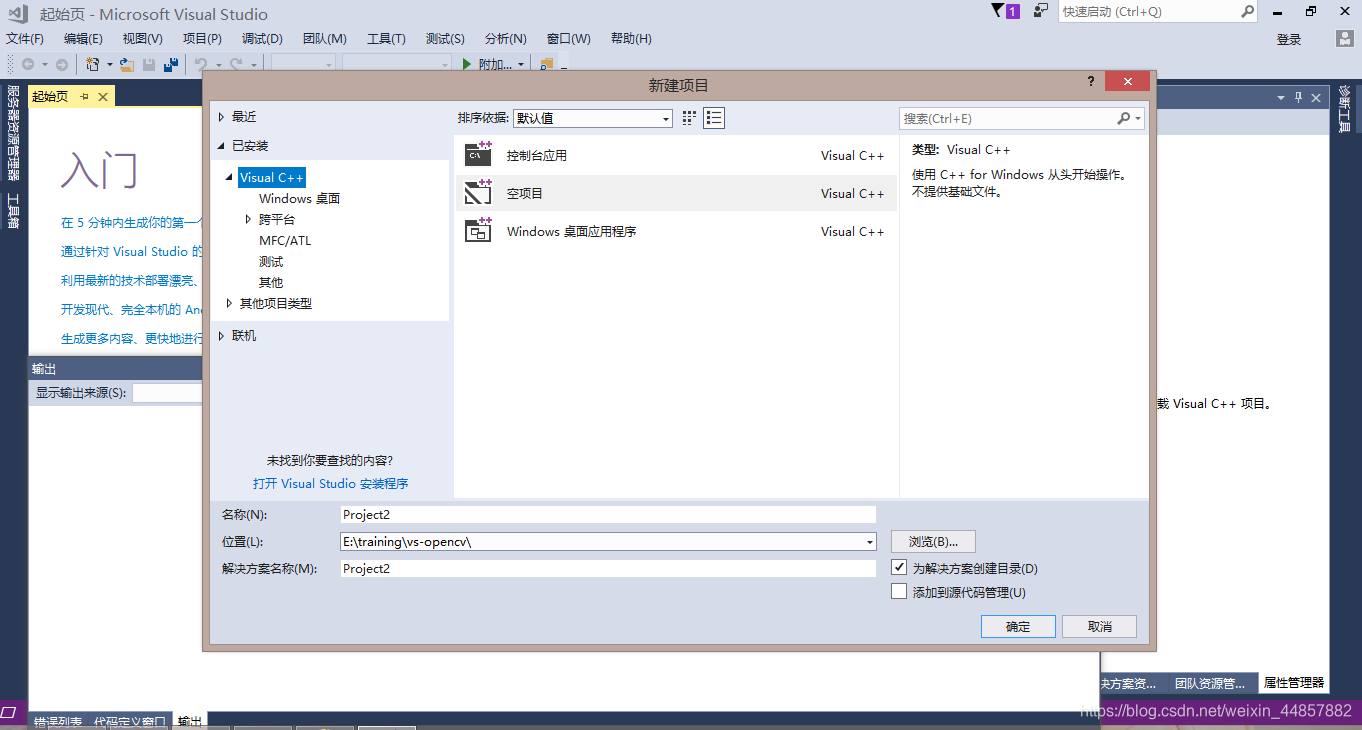1362x730 pixels.
Task: Expand the 其他项目类型 tree node
Action: (231, 303)
